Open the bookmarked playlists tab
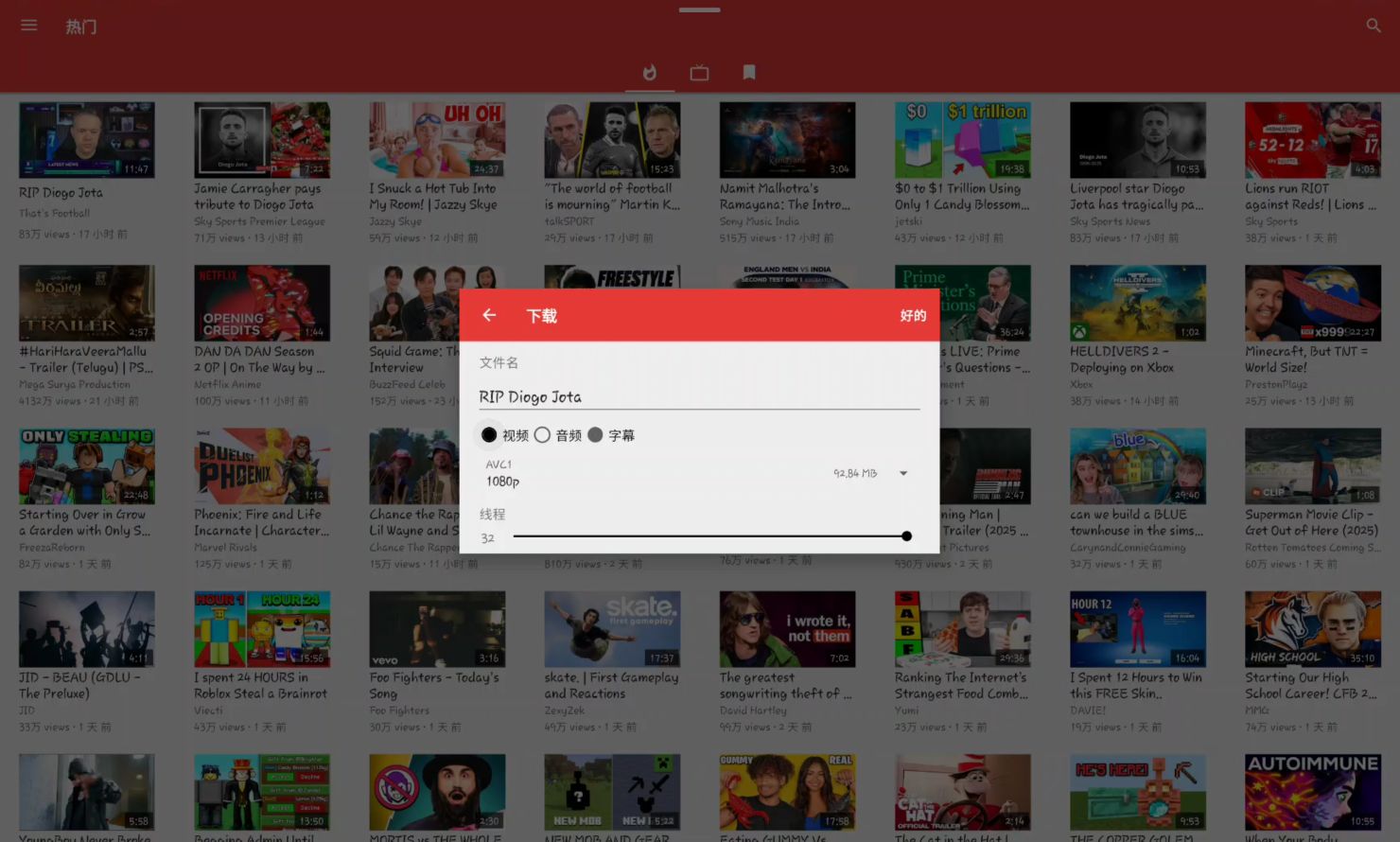 [749, 73]
